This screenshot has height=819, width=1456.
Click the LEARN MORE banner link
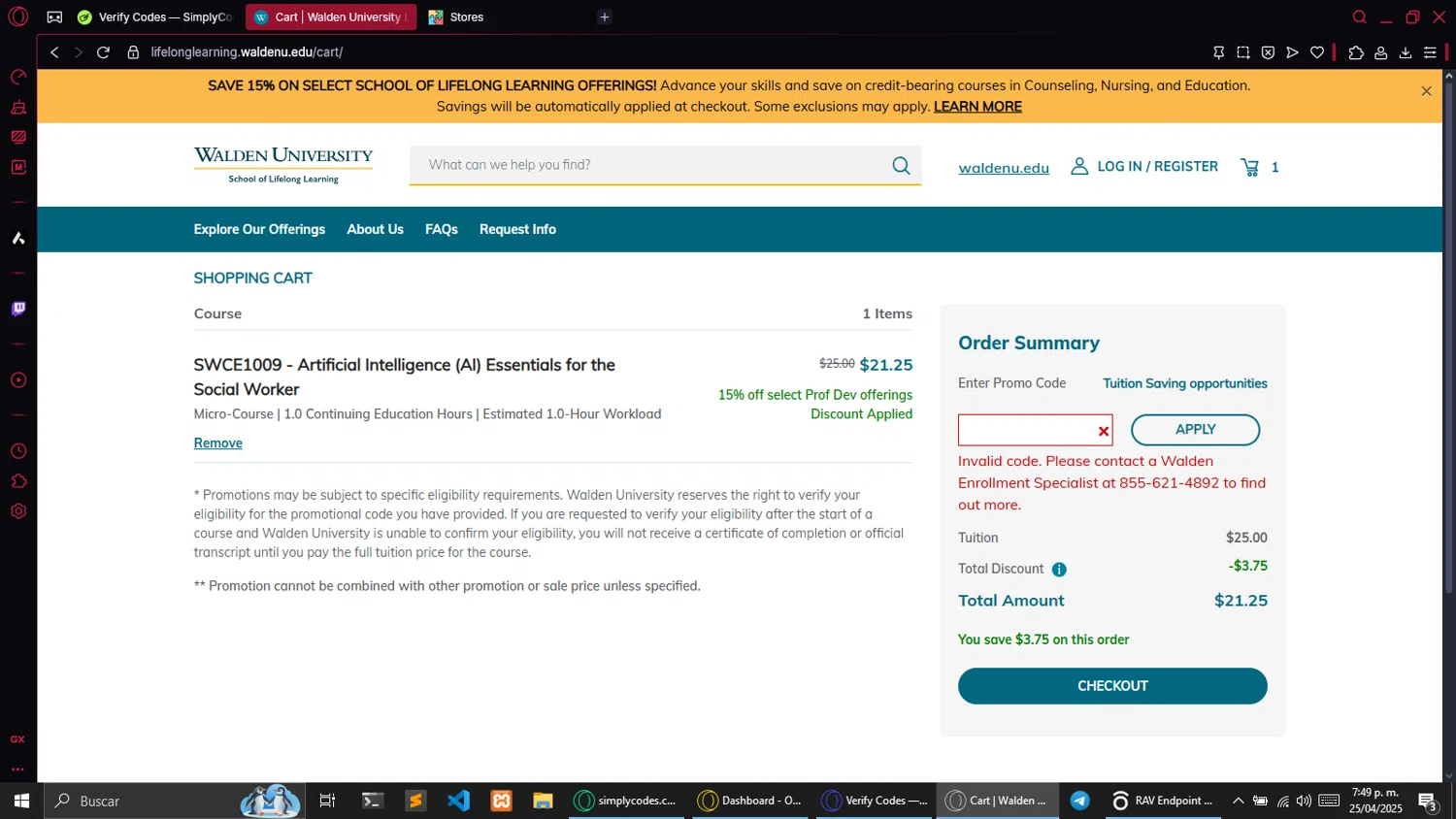point(977,107)
